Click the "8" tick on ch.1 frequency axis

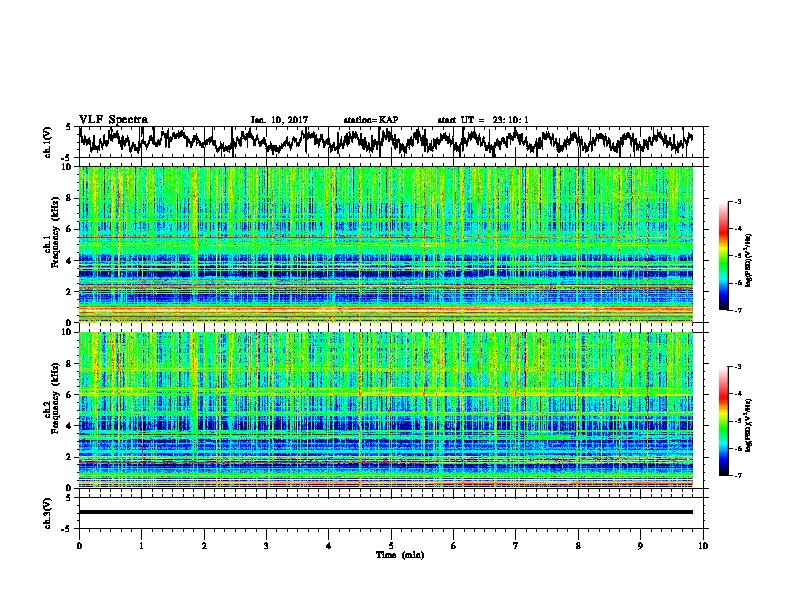pos(70,198)
